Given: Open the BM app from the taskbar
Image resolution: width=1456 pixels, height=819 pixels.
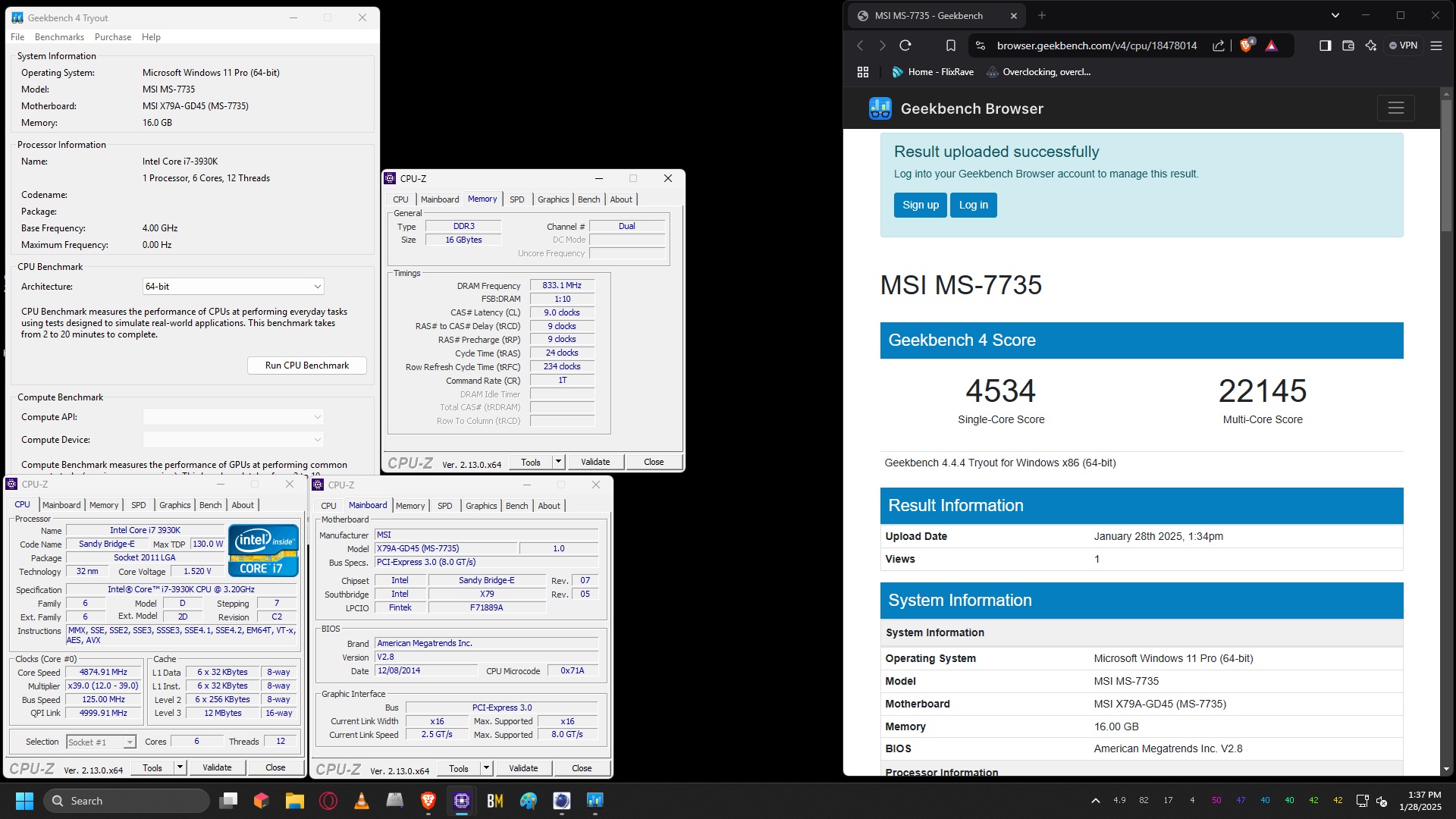Looking at the screenshot, I should pos(495,801).
